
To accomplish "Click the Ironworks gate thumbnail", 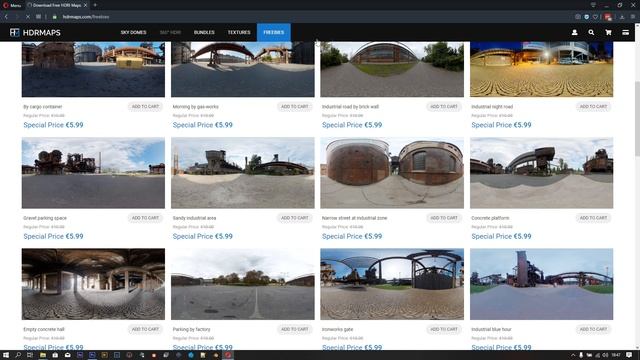I will 392,284.
